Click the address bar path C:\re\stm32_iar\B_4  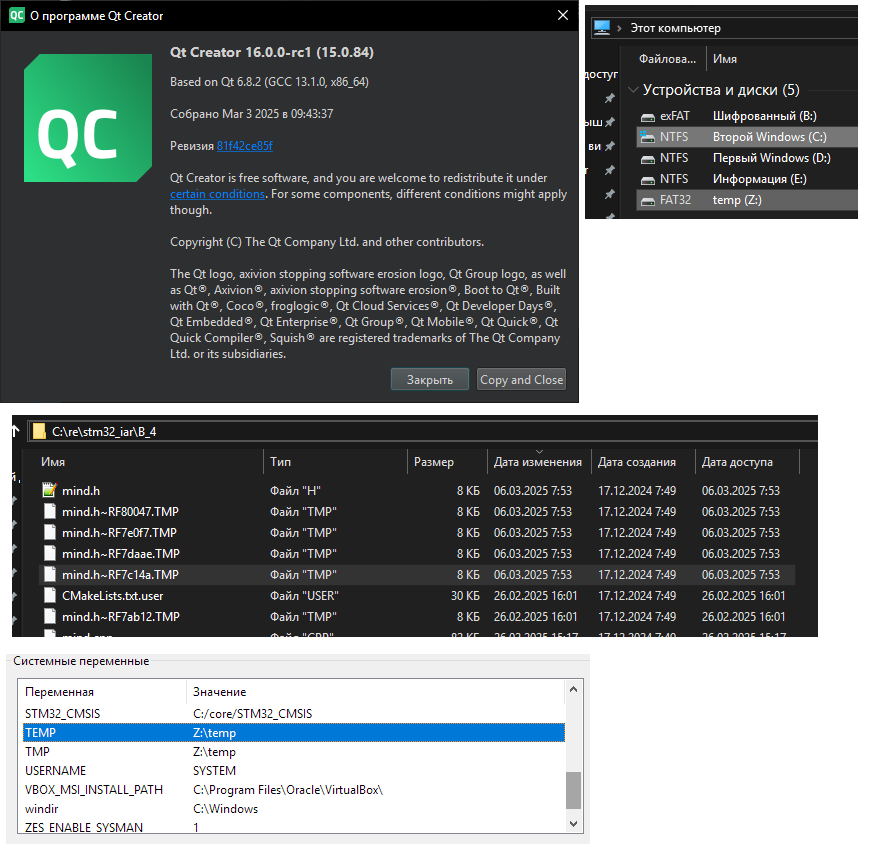point(104,431)
